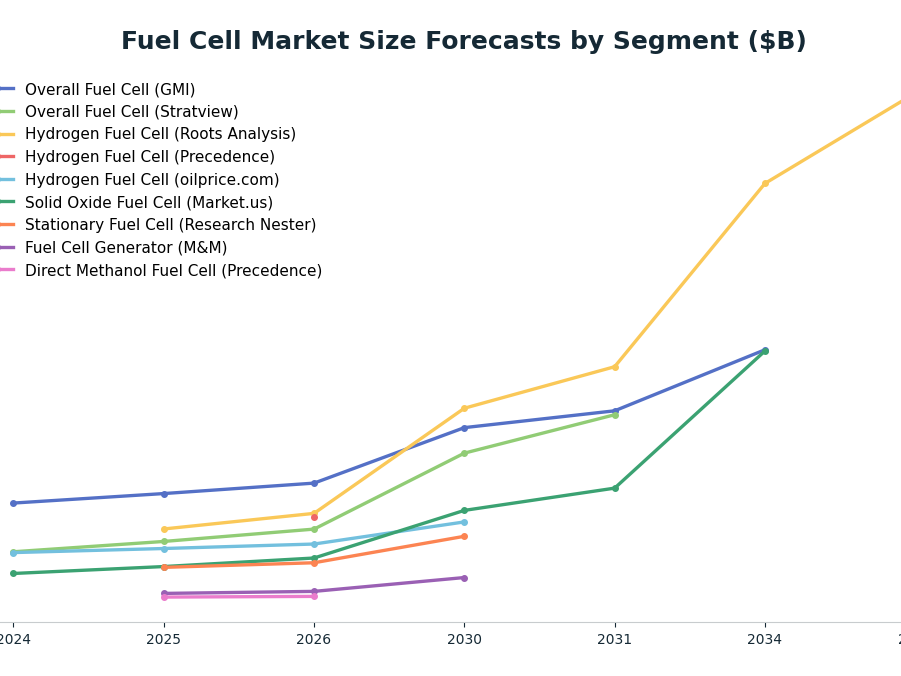This screenshot has height=676, width=901.
Task: Click the x-axis label 2030
Action: point(464,639)
